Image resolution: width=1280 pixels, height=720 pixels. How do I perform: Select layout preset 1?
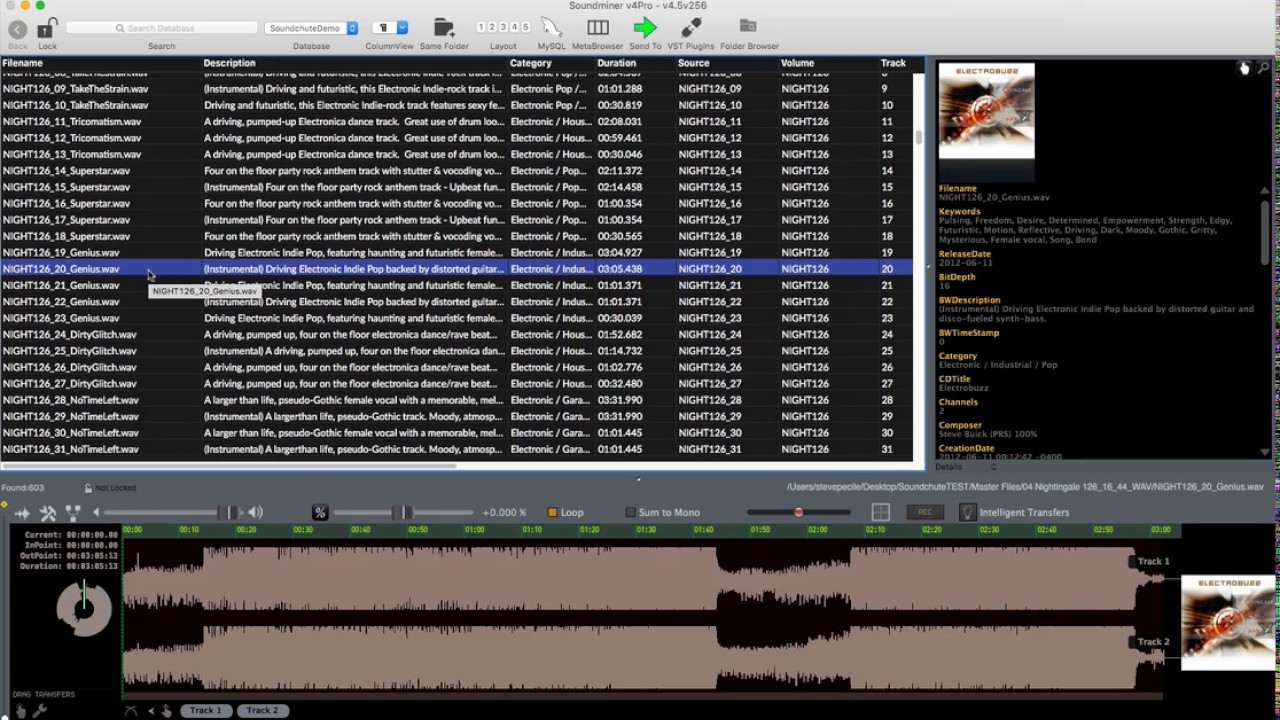pyautogui.click(x=481, y=27)
